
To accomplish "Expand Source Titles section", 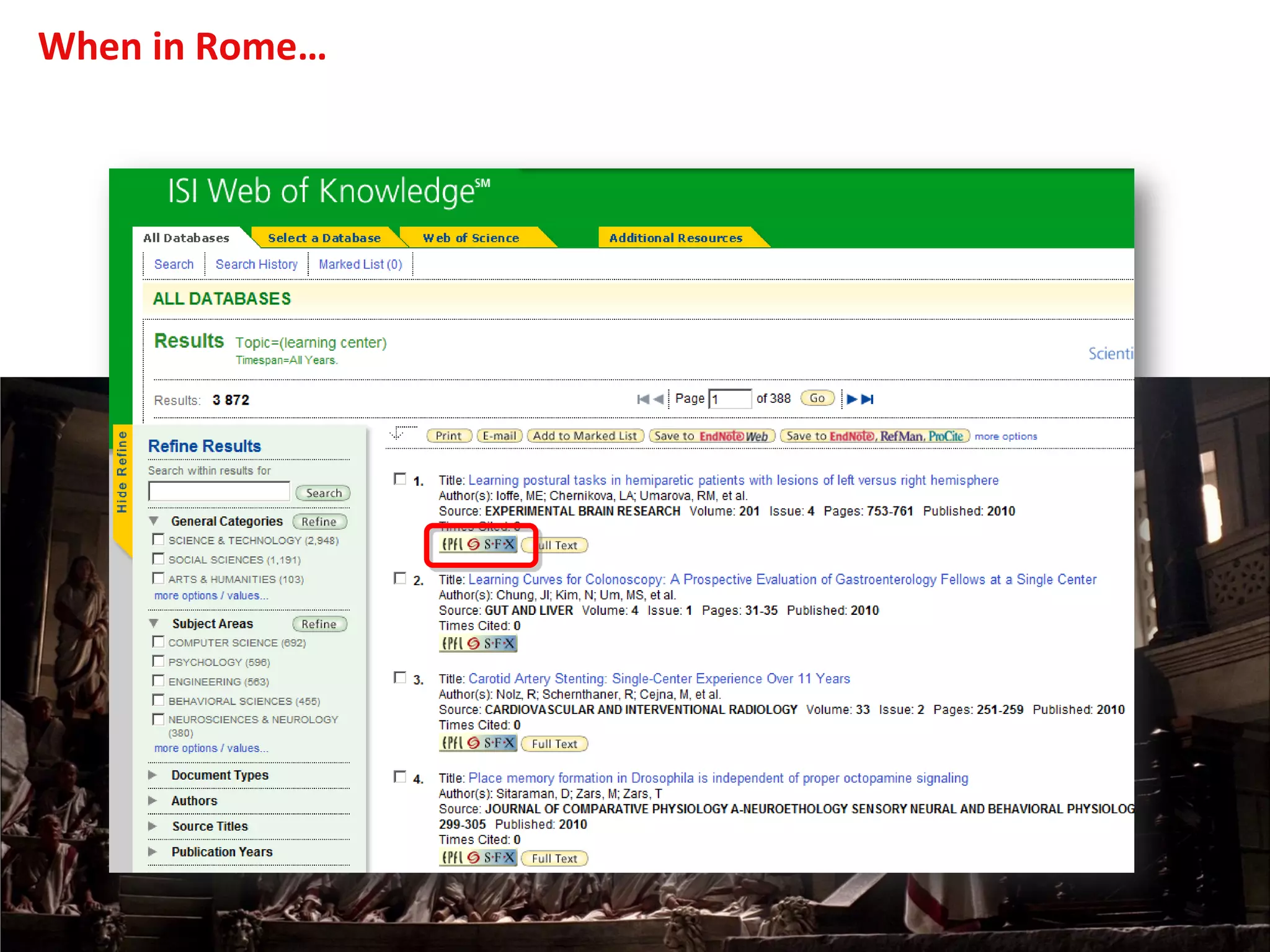I will click(x=153, y=826).
